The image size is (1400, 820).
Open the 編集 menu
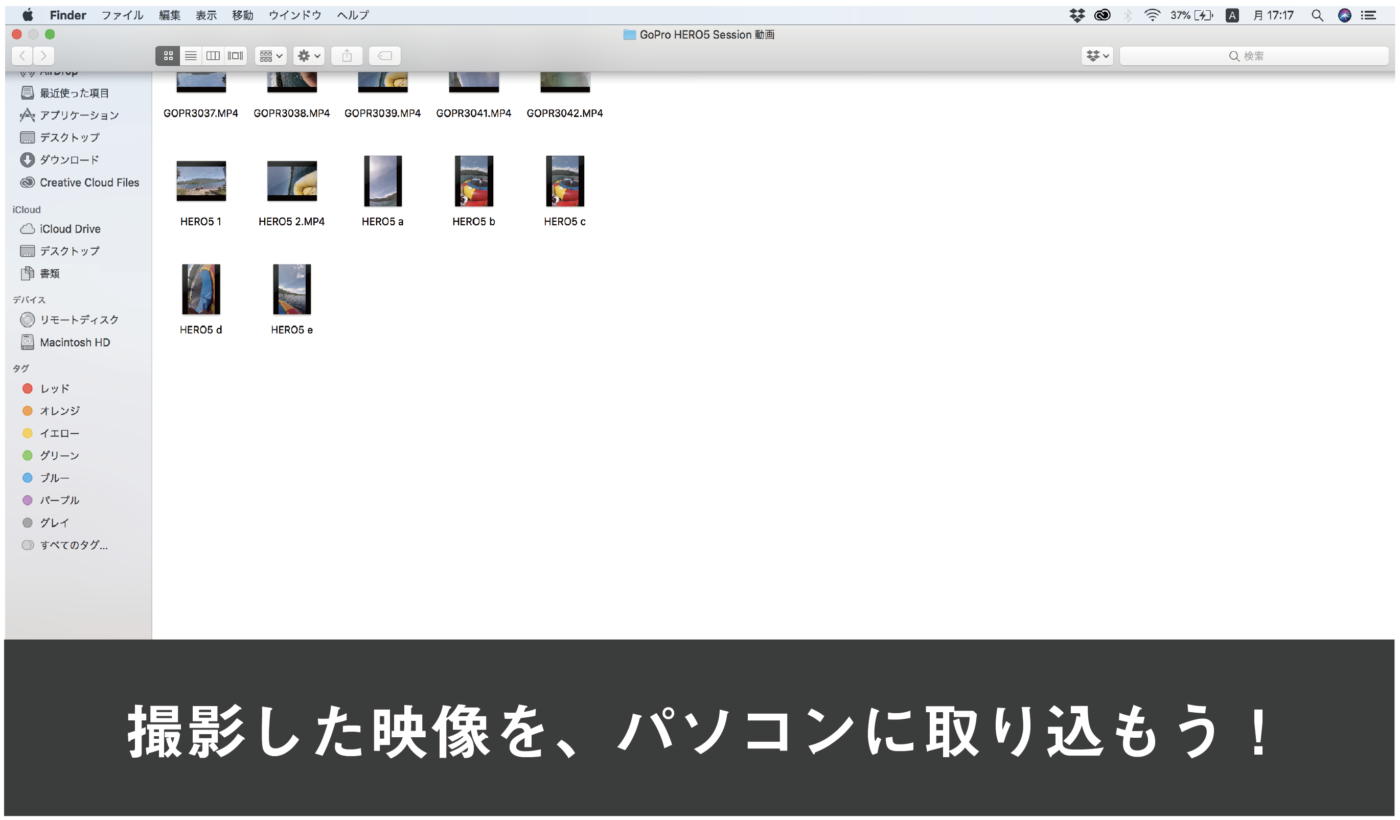[170, 15]
